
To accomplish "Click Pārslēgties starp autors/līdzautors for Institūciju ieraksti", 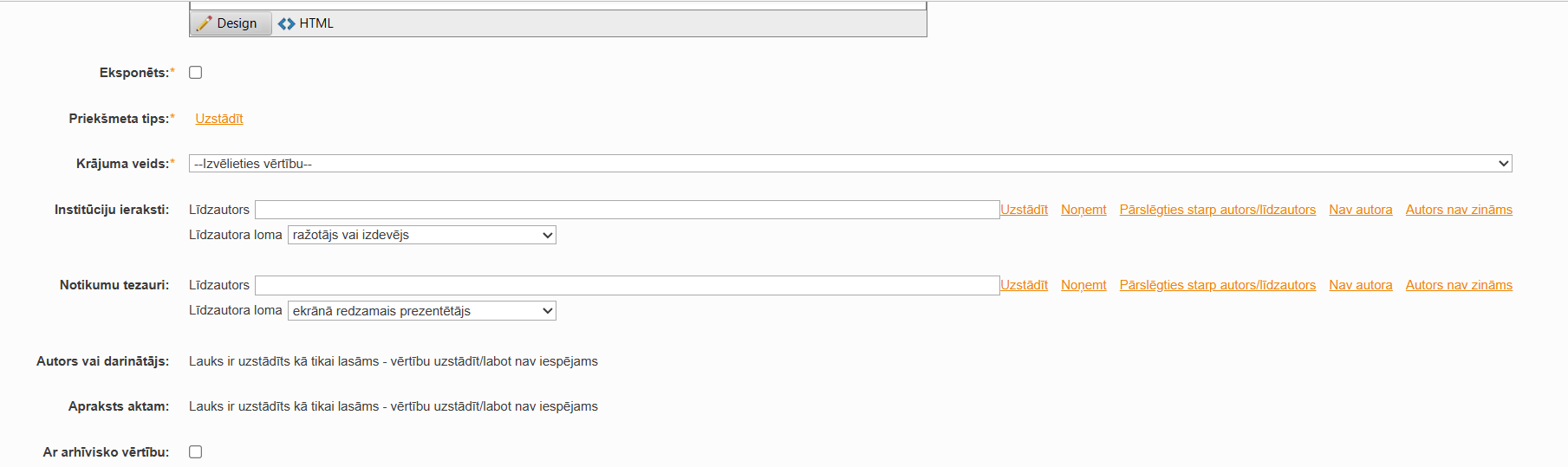I will pyautogui.click(x=1217, y=210).
